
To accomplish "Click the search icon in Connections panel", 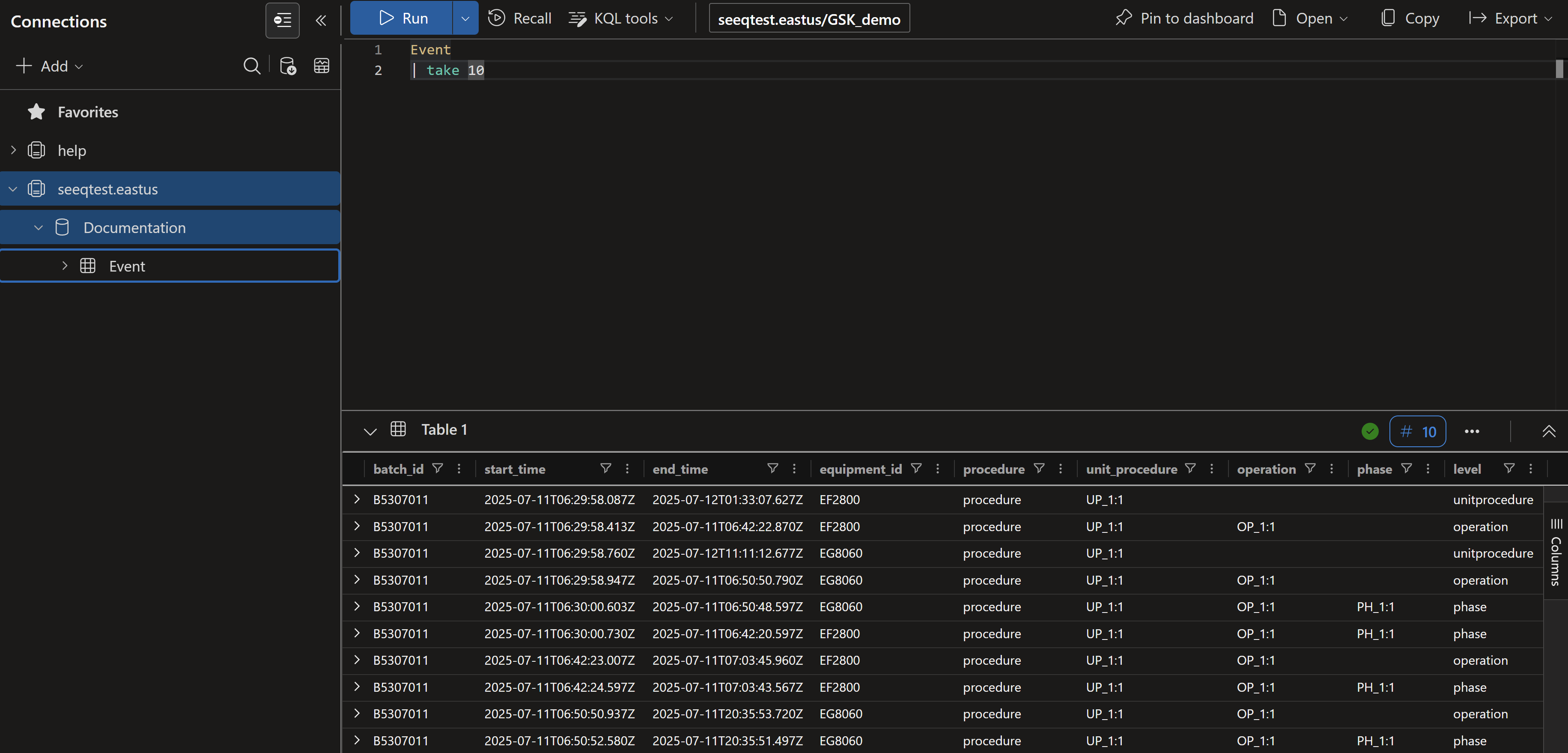I will point(251,66).
